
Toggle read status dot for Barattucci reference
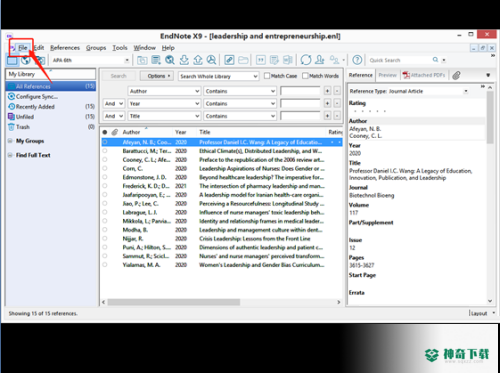pyautogui.click(x=105, y=151)
